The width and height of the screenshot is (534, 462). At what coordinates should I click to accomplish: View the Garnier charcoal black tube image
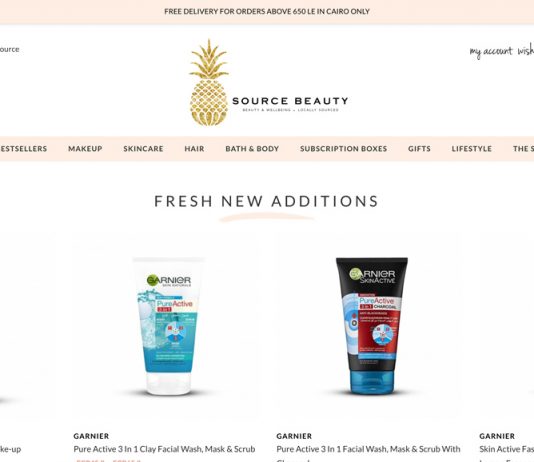[372, 326]
